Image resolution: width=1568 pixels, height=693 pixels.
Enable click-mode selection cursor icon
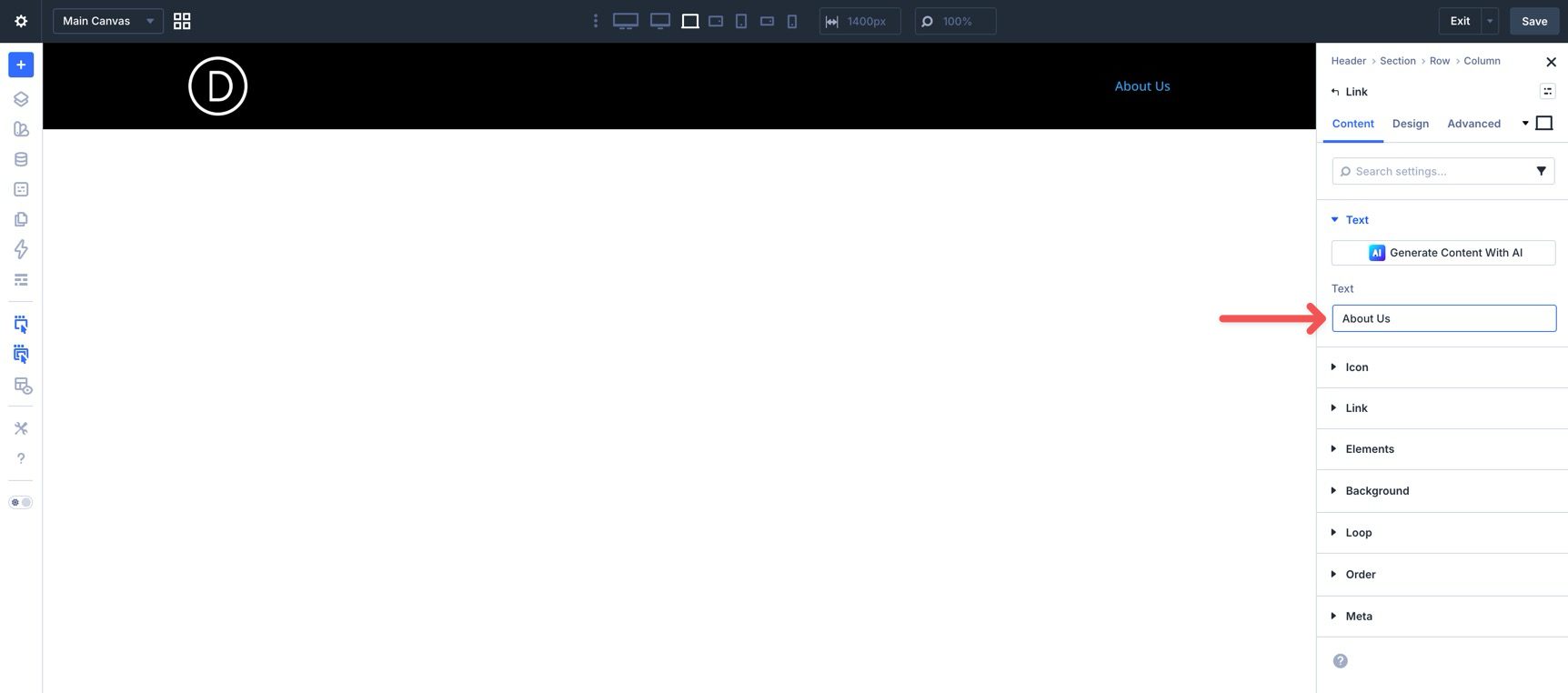(21, 325)
